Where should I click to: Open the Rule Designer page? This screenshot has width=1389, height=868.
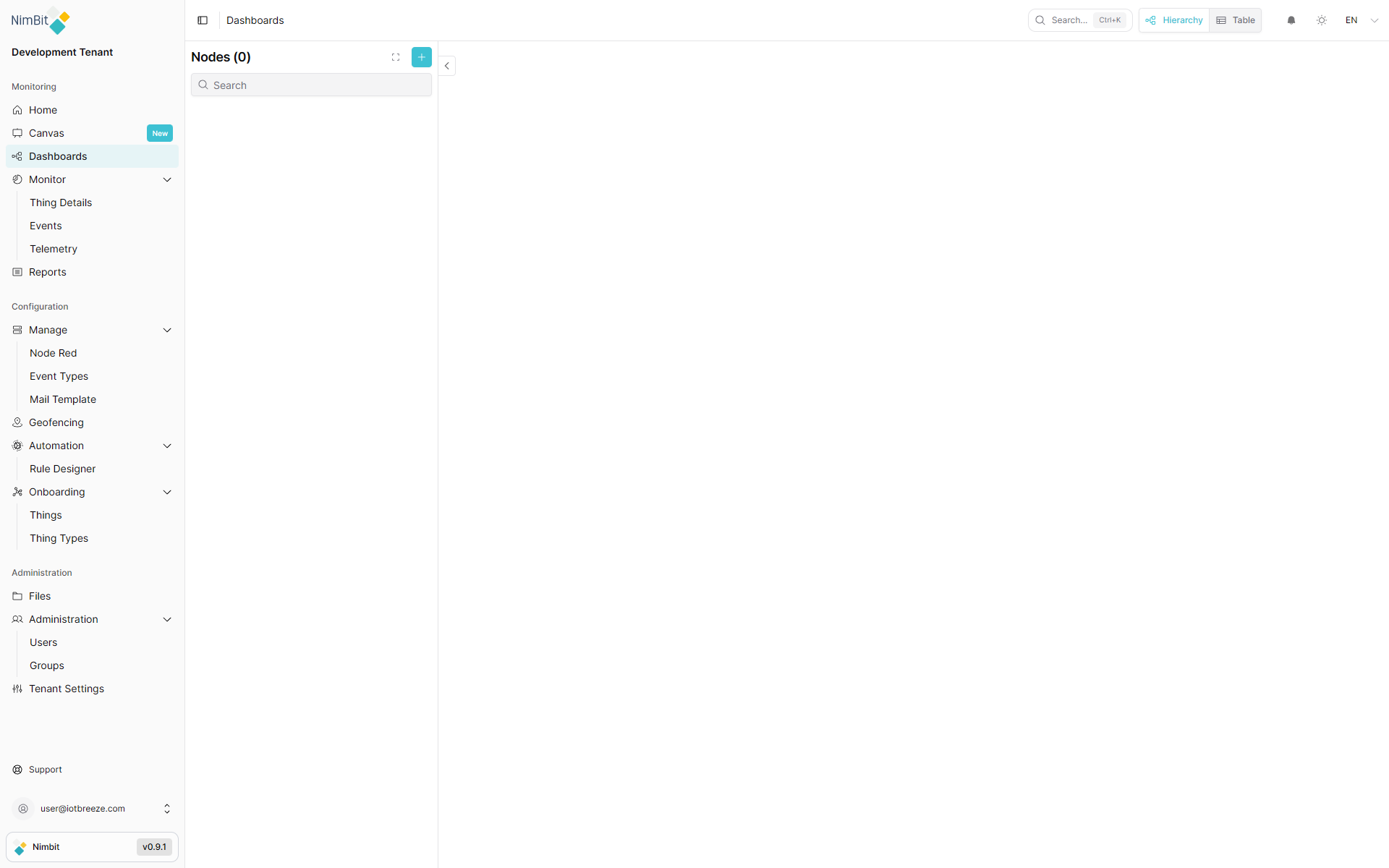62,469
